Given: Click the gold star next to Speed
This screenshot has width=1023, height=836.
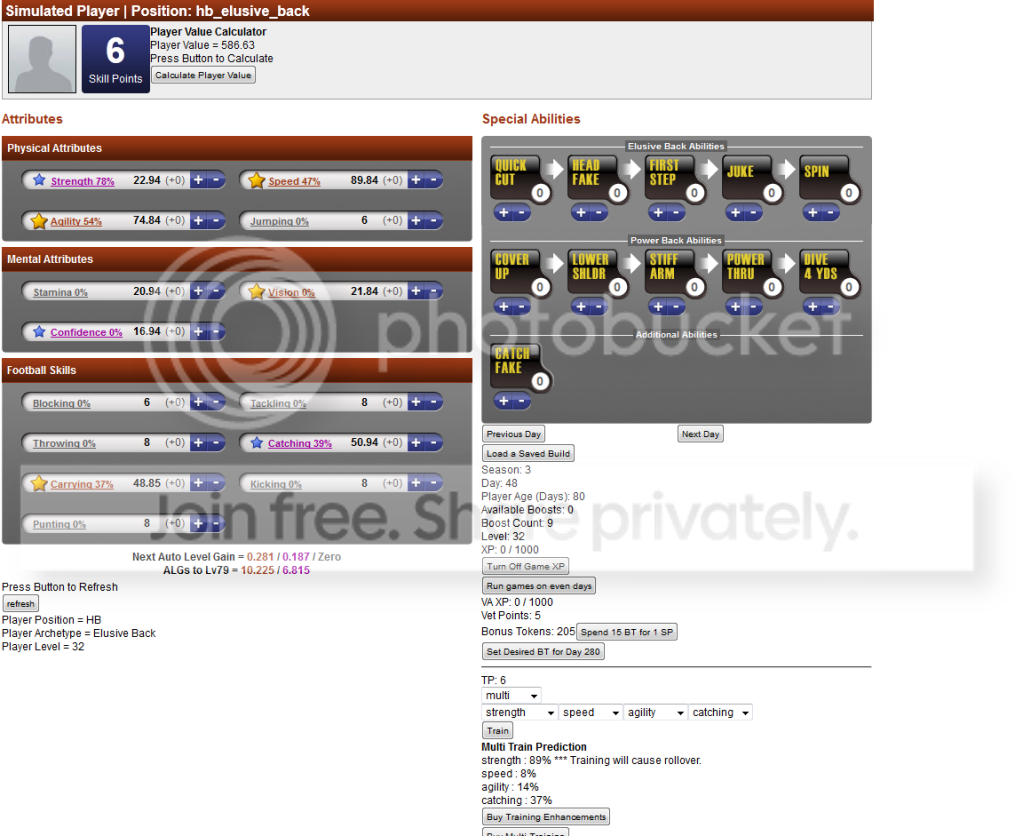Looking at the screenshot, I should pyautogui.click(x=256, y=181).
